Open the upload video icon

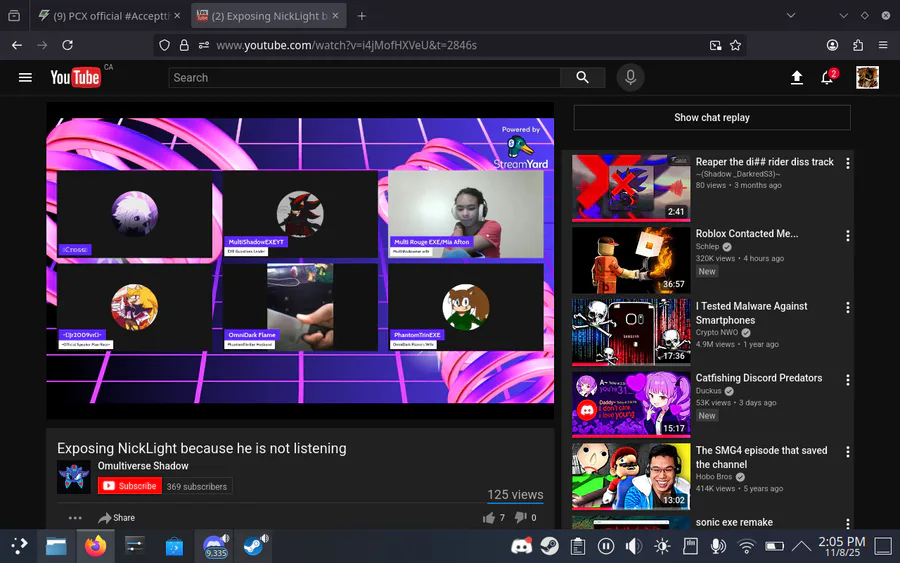tap(797, 77)
